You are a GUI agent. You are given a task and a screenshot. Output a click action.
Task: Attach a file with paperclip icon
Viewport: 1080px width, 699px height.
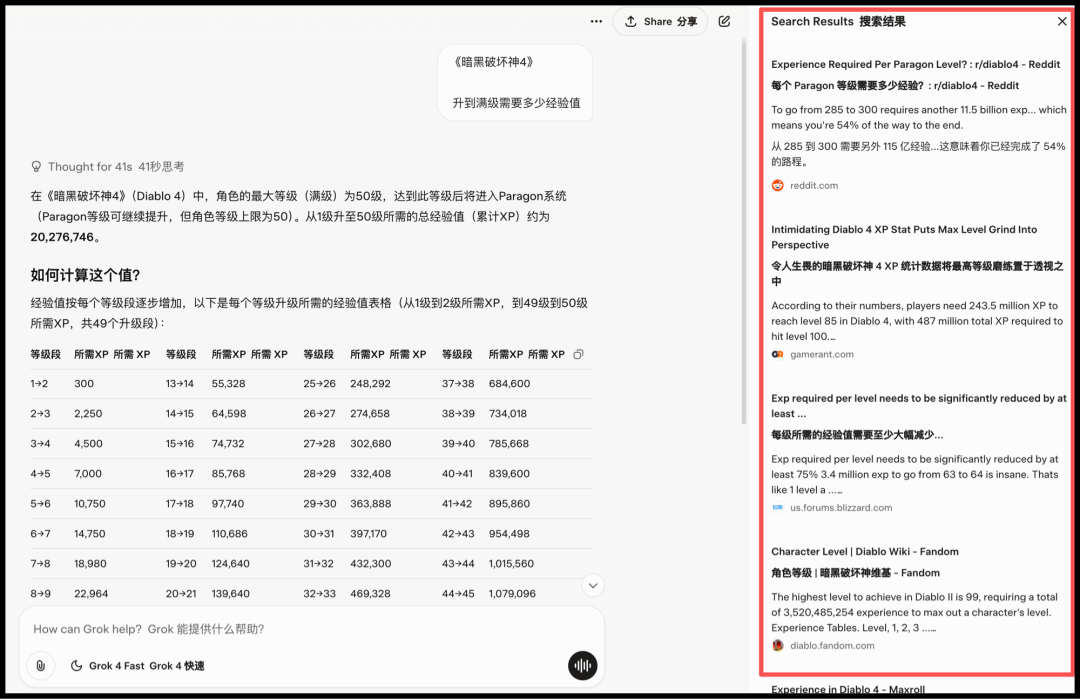click(41, 666)
